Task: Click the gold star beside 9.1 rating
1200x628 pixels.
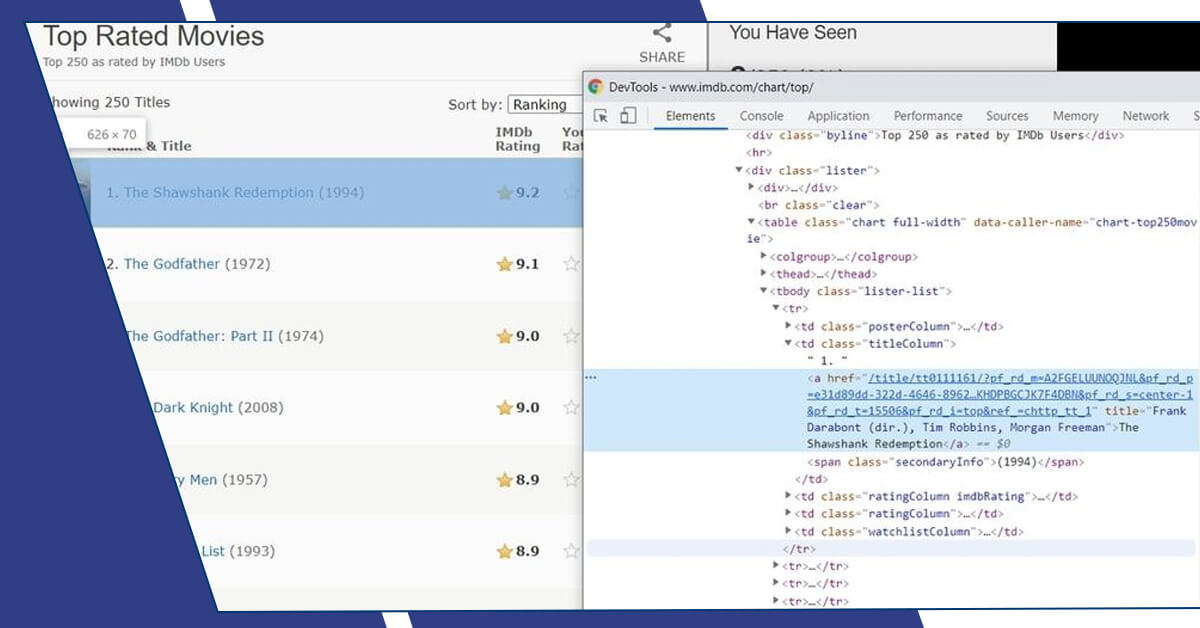Action: tap(505, 264)
